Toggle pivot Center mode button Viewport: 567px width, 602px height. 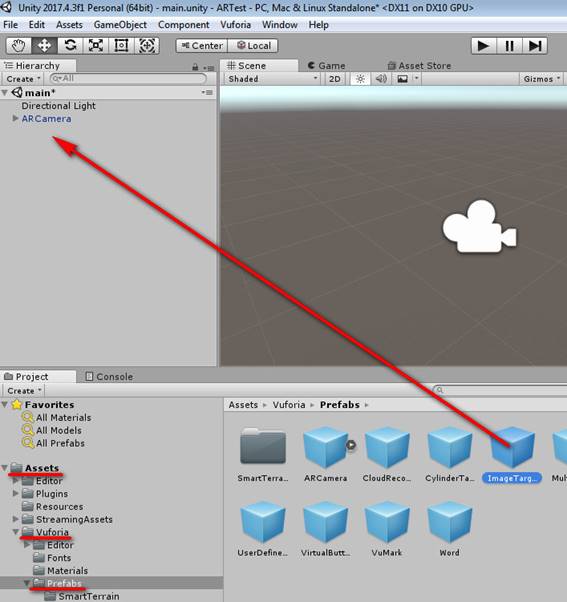pyautogui.click(x=202, y=46)
